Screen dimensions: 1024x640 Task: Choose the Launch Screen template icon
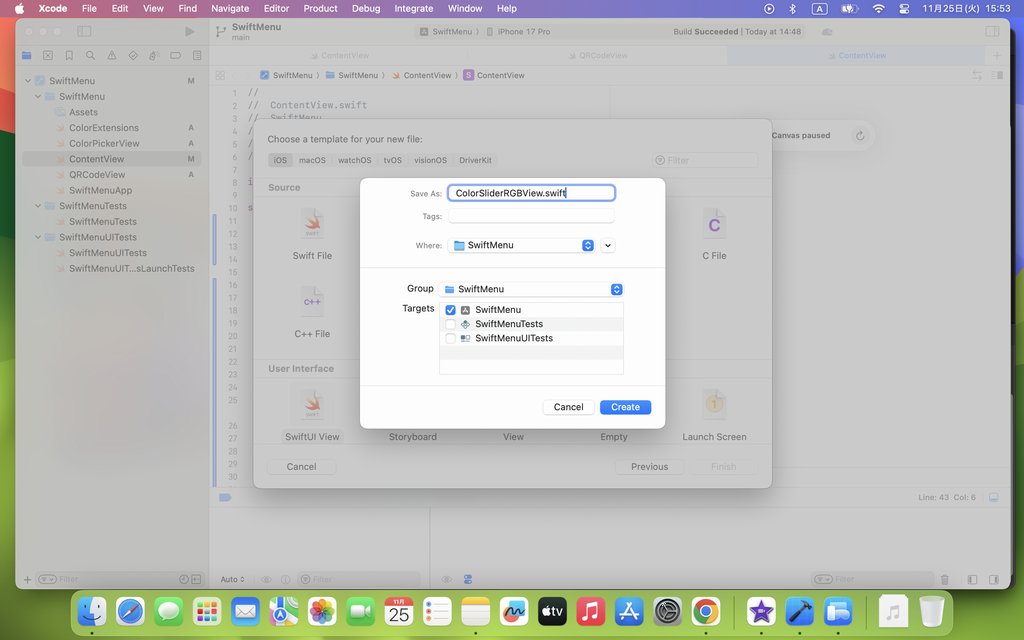(713, 405)
